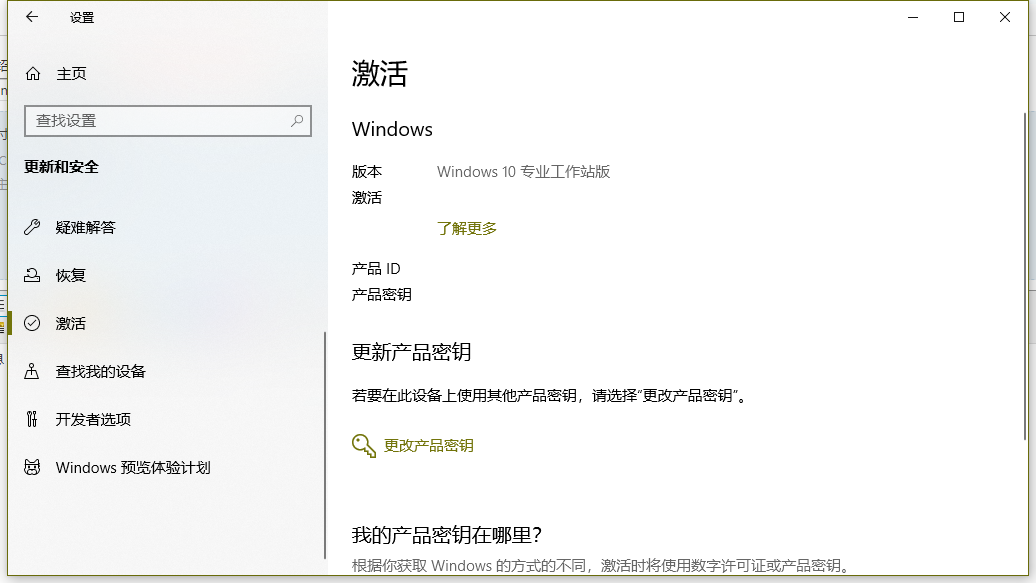1036x583 pixels.
Task: Go back with the arrow icon
Action: point(32,17)
